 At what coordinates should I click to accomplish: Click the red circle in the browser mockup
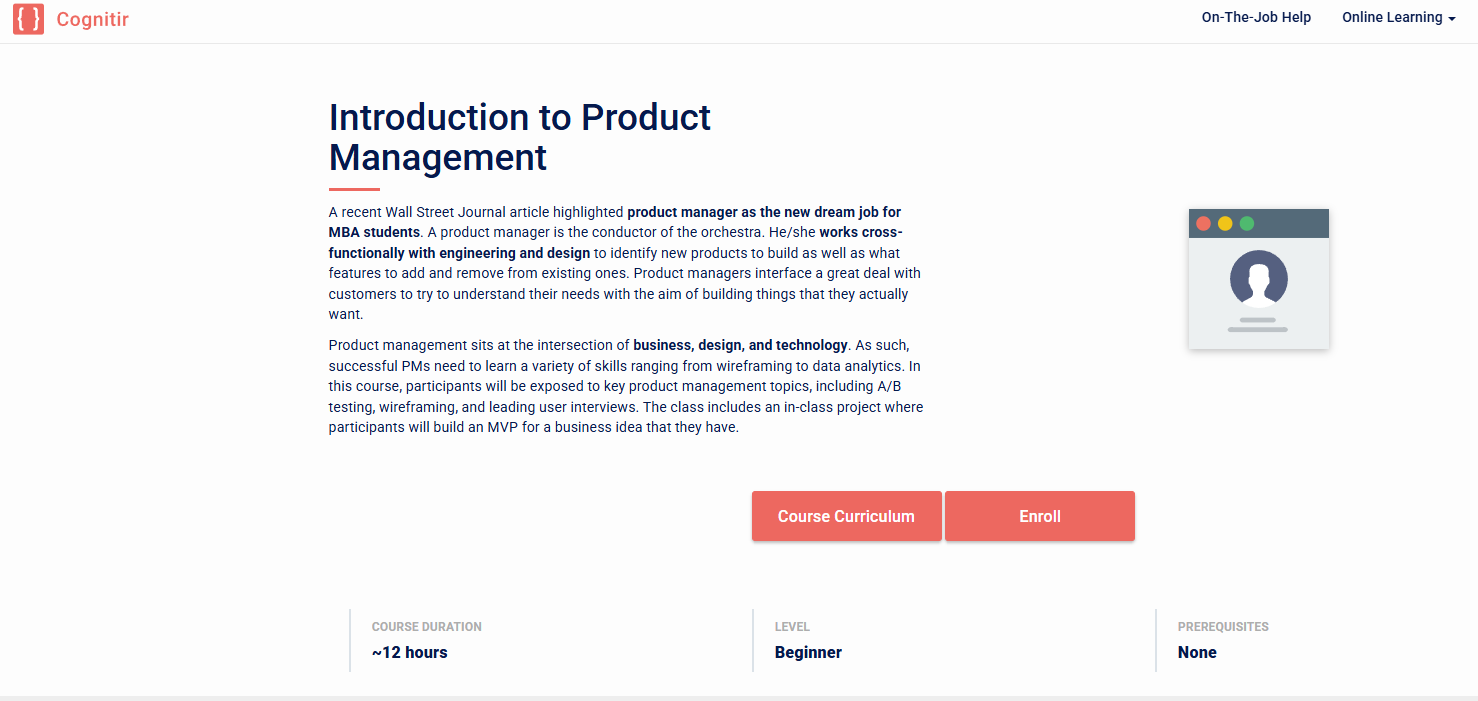1203,223
